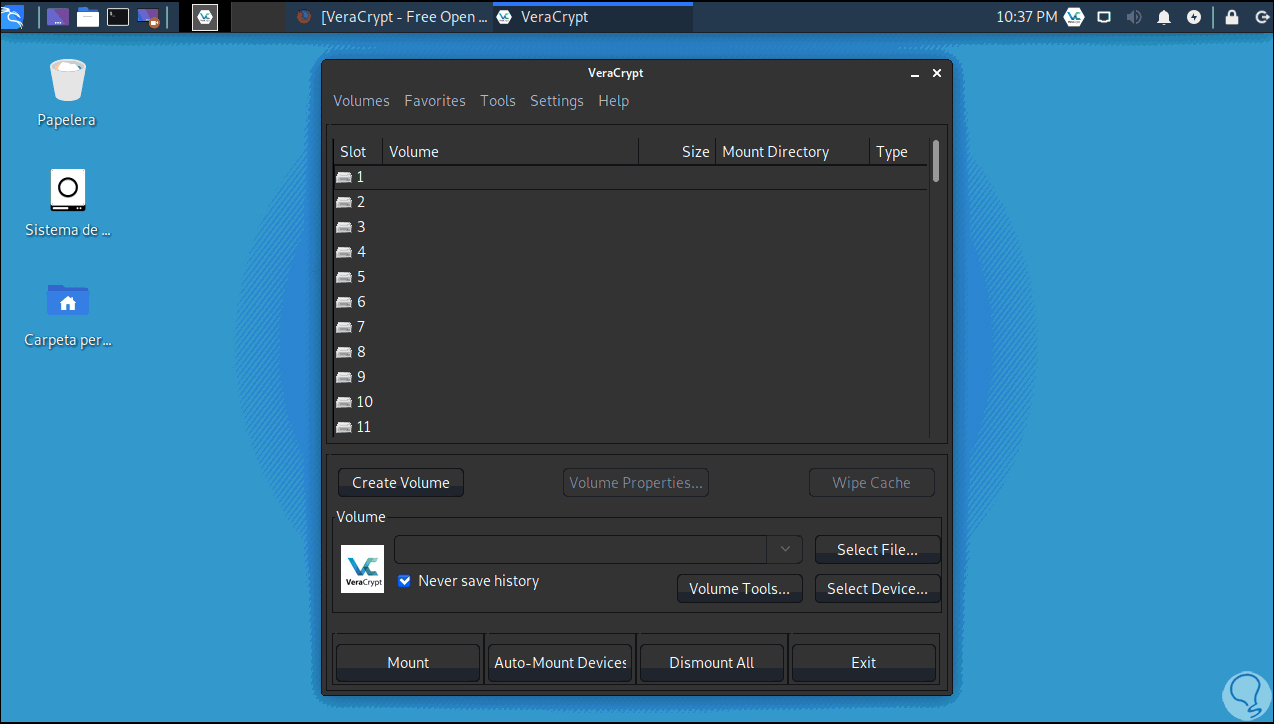Image resolution: width=1274 pixels, height=724 pixels.
Task: Open the file manager panel launcher
Action: [x=88, y=17]
